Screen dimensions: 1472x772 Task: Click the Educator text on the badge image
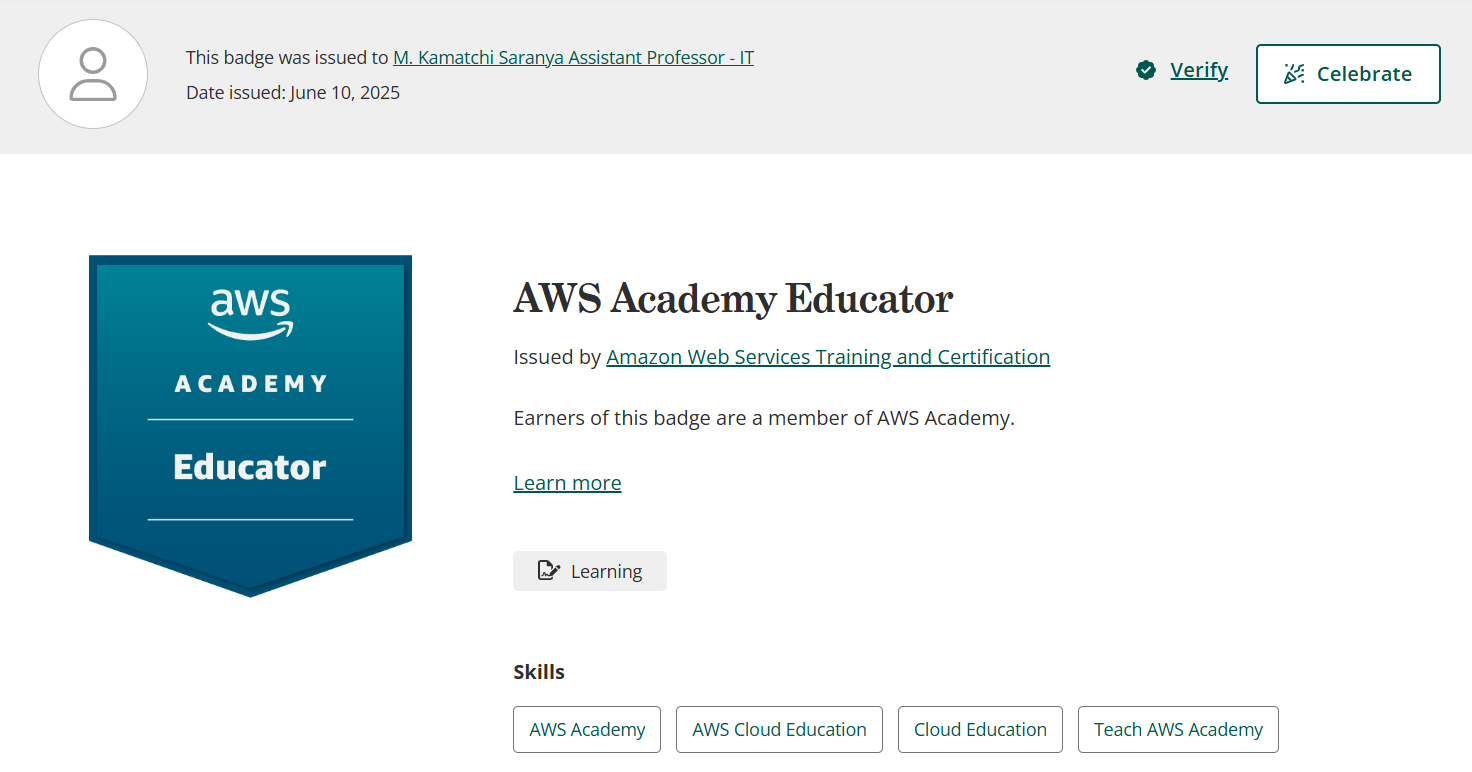[x=250, y=467]
